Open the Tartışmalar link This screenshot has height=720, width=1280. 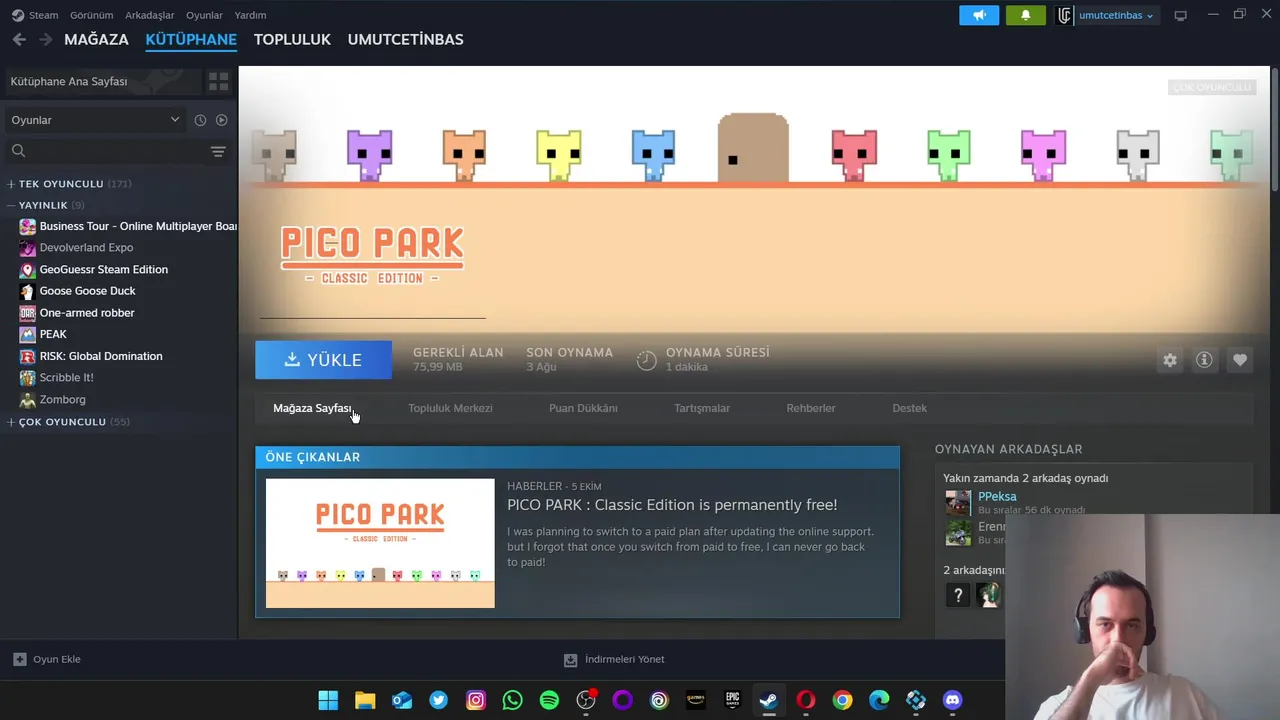tap(702, 408)
